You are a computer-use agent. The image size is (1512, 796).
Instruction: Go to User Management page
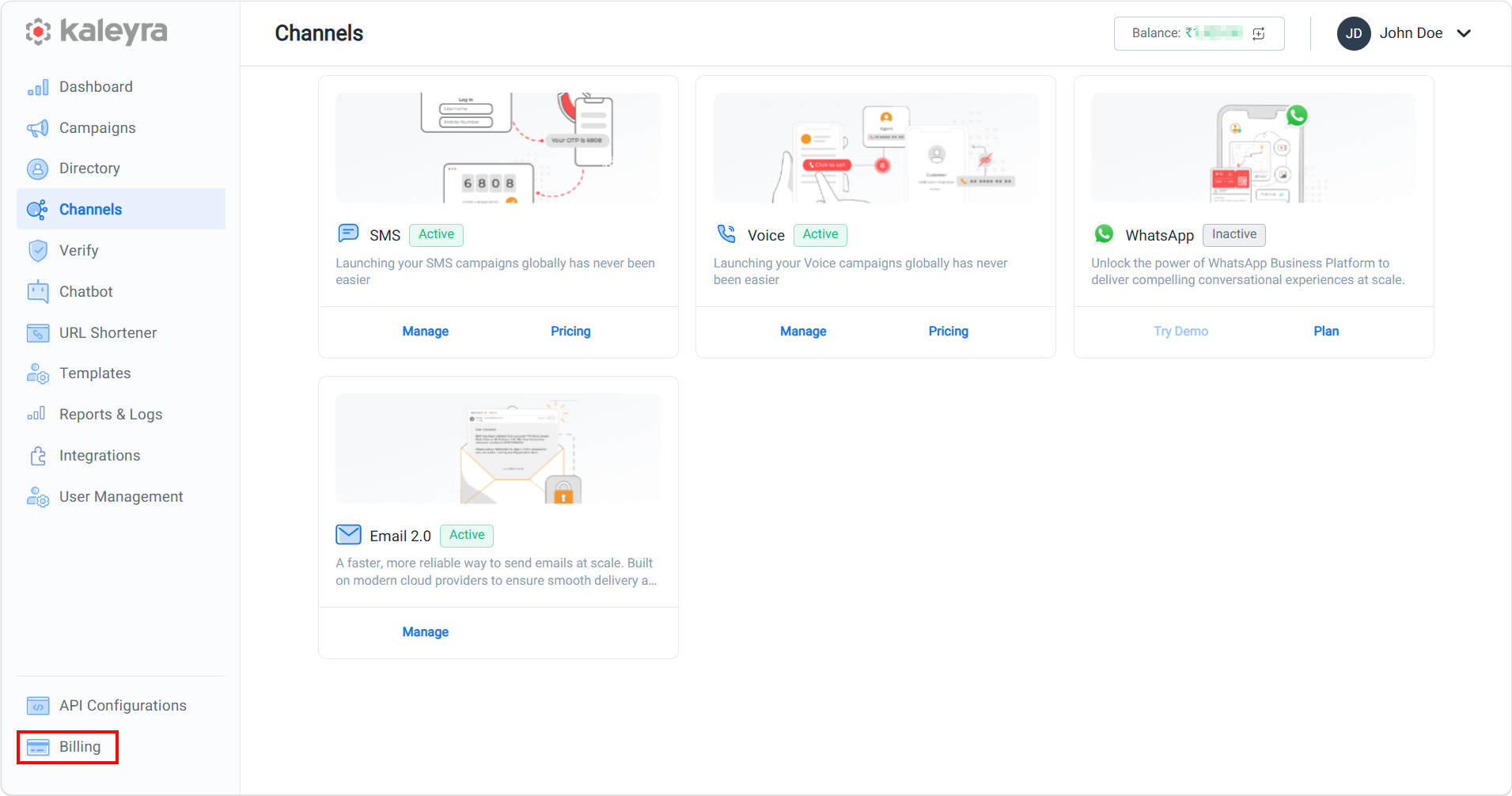(121, 497)
